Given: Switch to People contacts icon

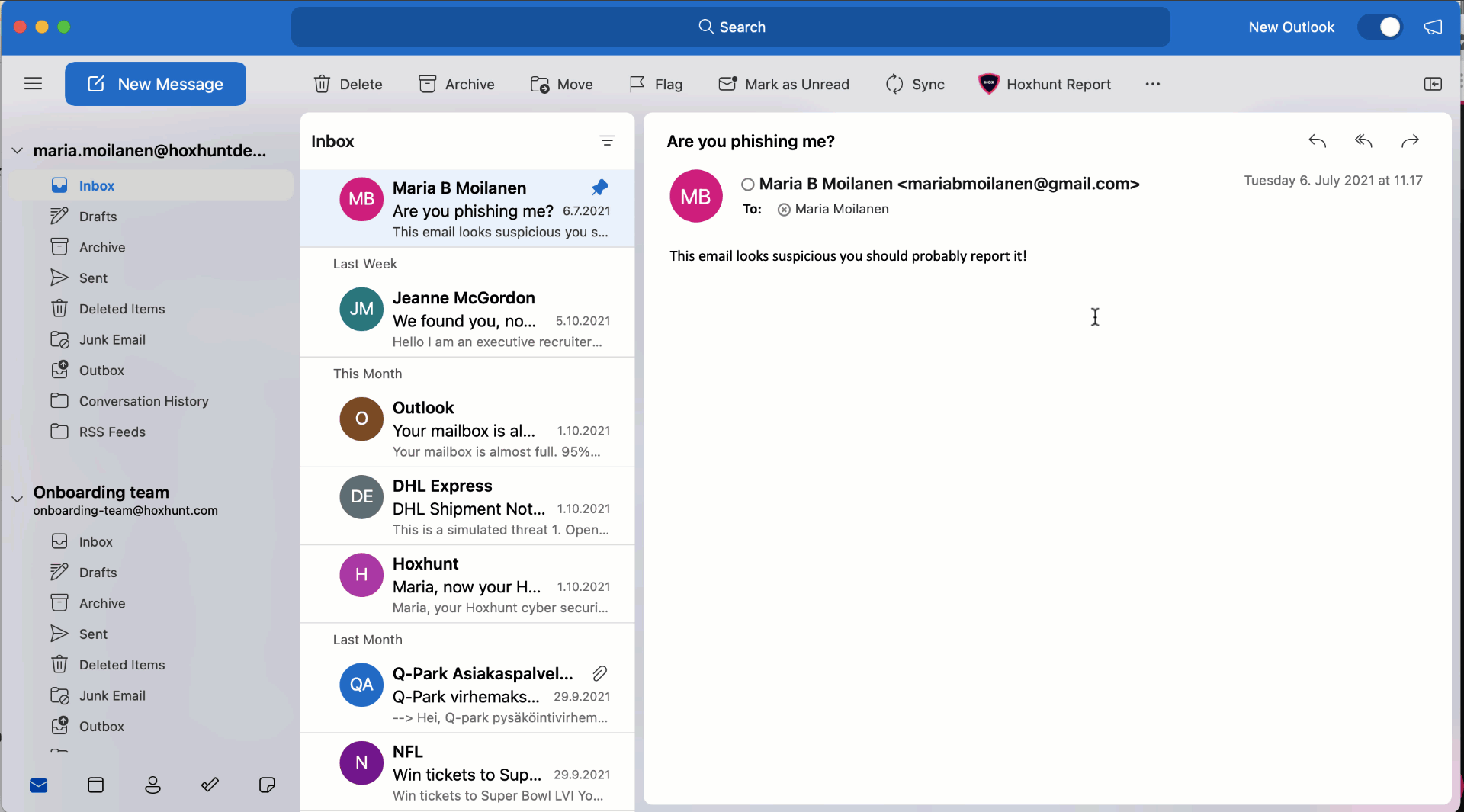Looking at the screenshot, I should tap(152, 785).
